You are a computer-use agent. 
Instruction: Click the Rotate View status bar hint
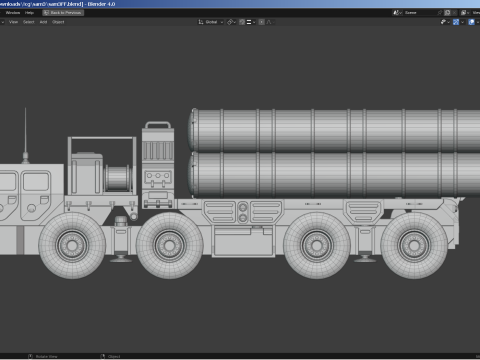[43, 356]
